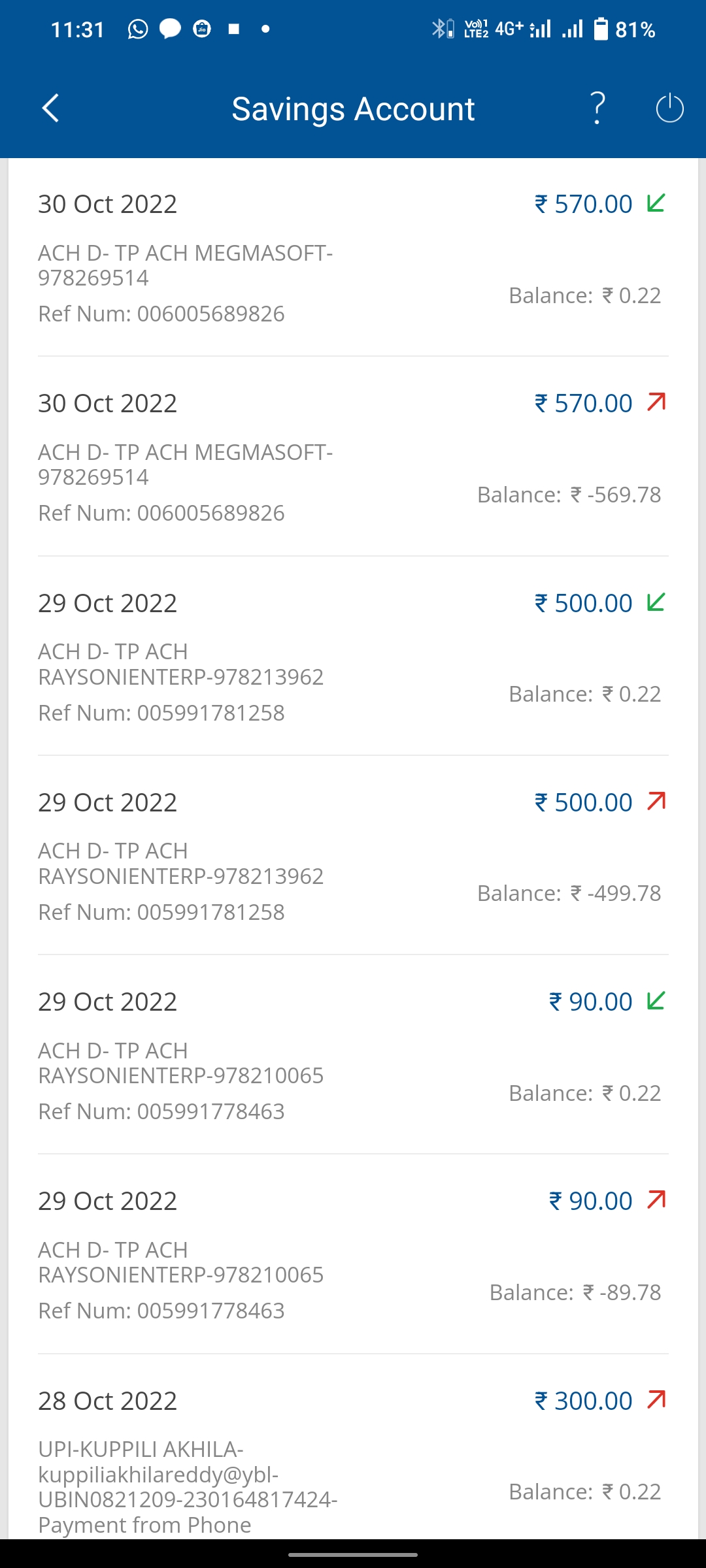This screenshot has width=706, height=1568.
Task: Tap green credit arrow beside ₹90.00
Action: [x=656, y=1001]
